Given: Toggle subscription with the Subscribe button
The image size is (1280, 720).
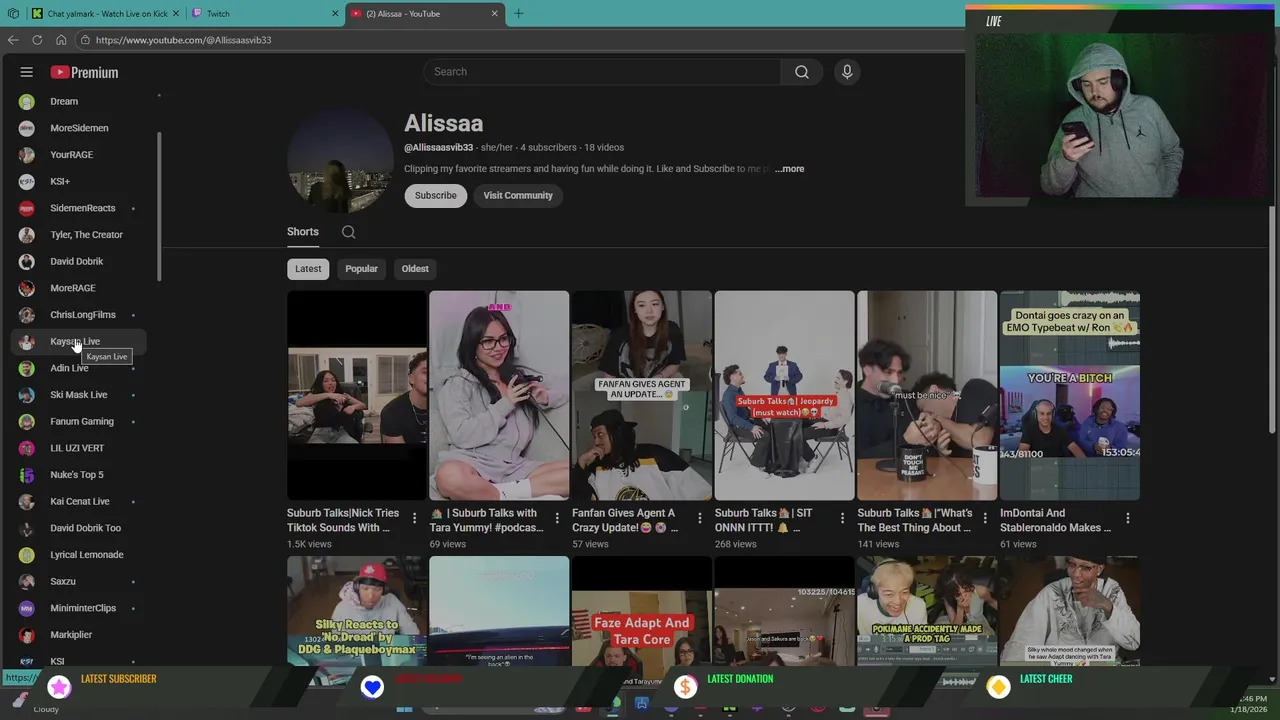Looking at the screenshot, I should [x=436, y=196].
